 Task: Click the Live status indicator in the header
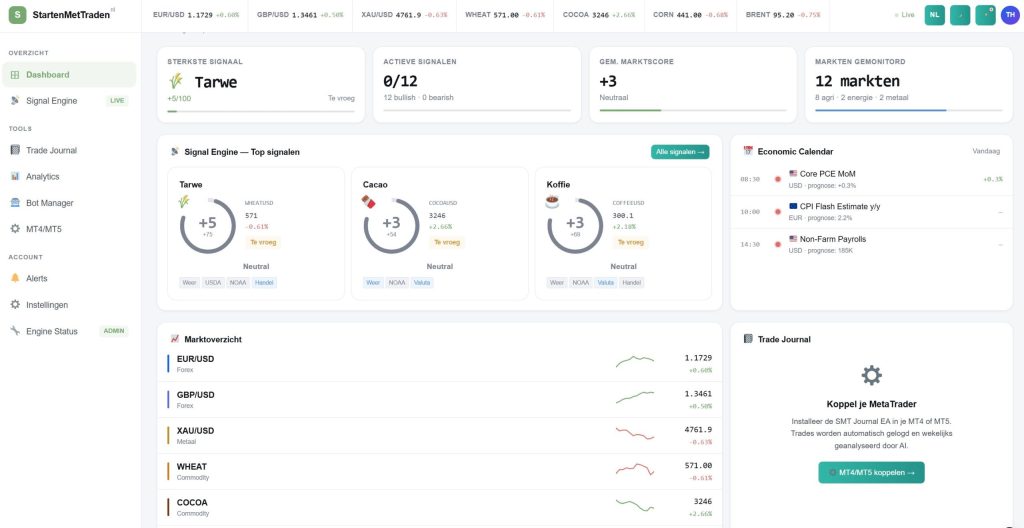pyautogui.click(x=904, y=14)
